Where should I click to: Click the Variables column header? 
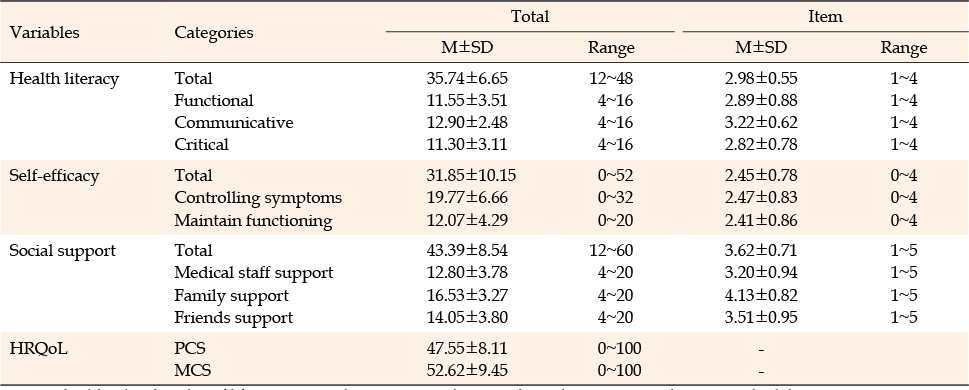(x=44, y=32)
